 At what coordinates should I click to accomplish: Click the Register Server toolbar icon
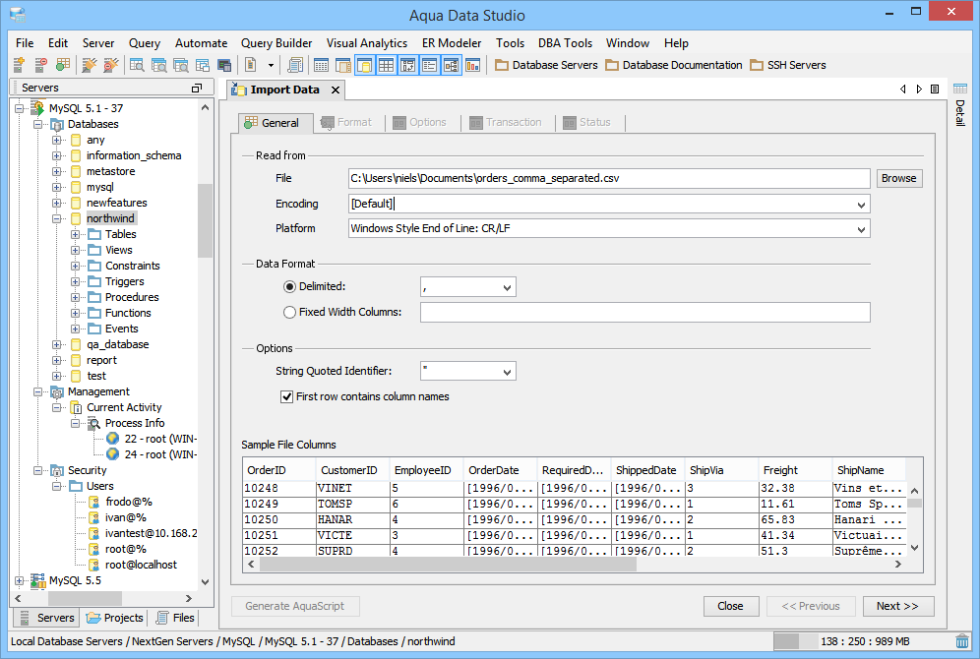18,66
